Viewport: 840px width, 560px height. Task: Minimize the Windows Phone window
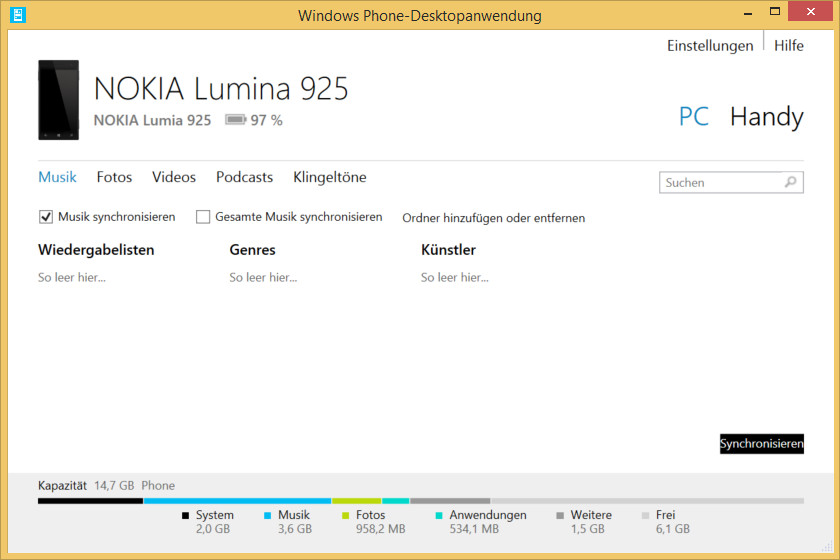pos(748,12)
